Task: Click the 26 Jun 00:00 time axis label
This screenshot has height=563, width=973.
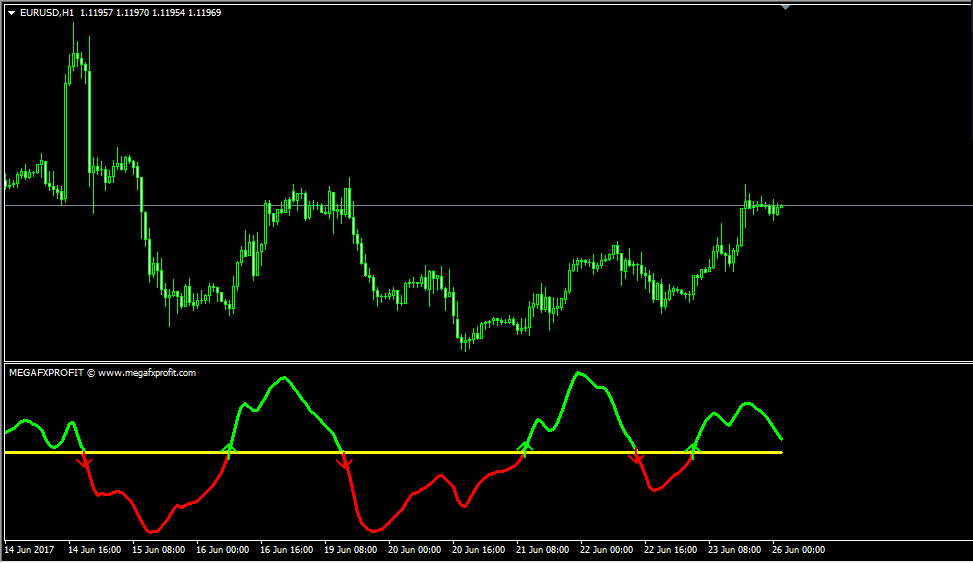Action: point(797,549)
